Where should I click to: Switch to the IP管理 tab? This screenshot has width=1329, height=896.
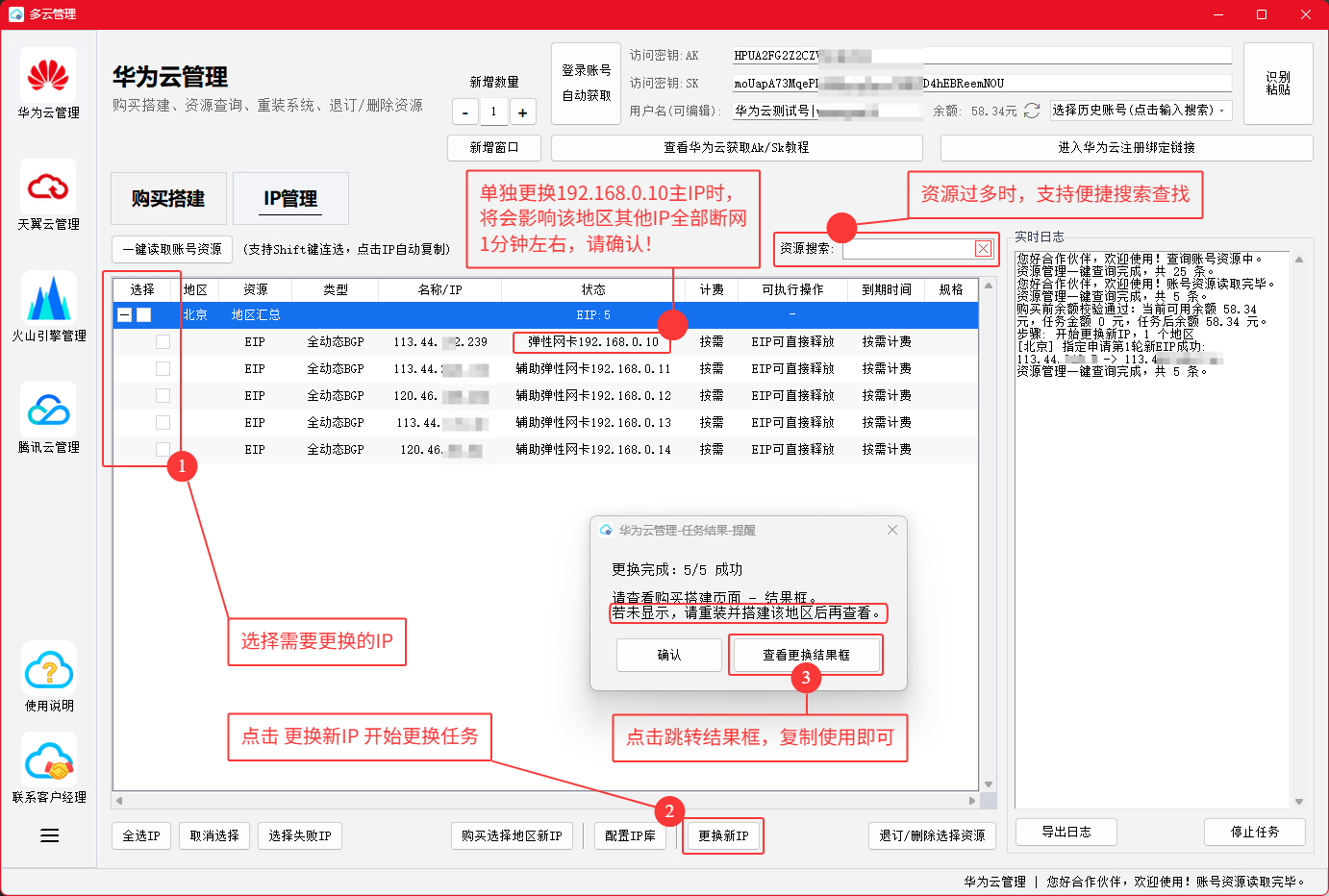pos(290,198)
